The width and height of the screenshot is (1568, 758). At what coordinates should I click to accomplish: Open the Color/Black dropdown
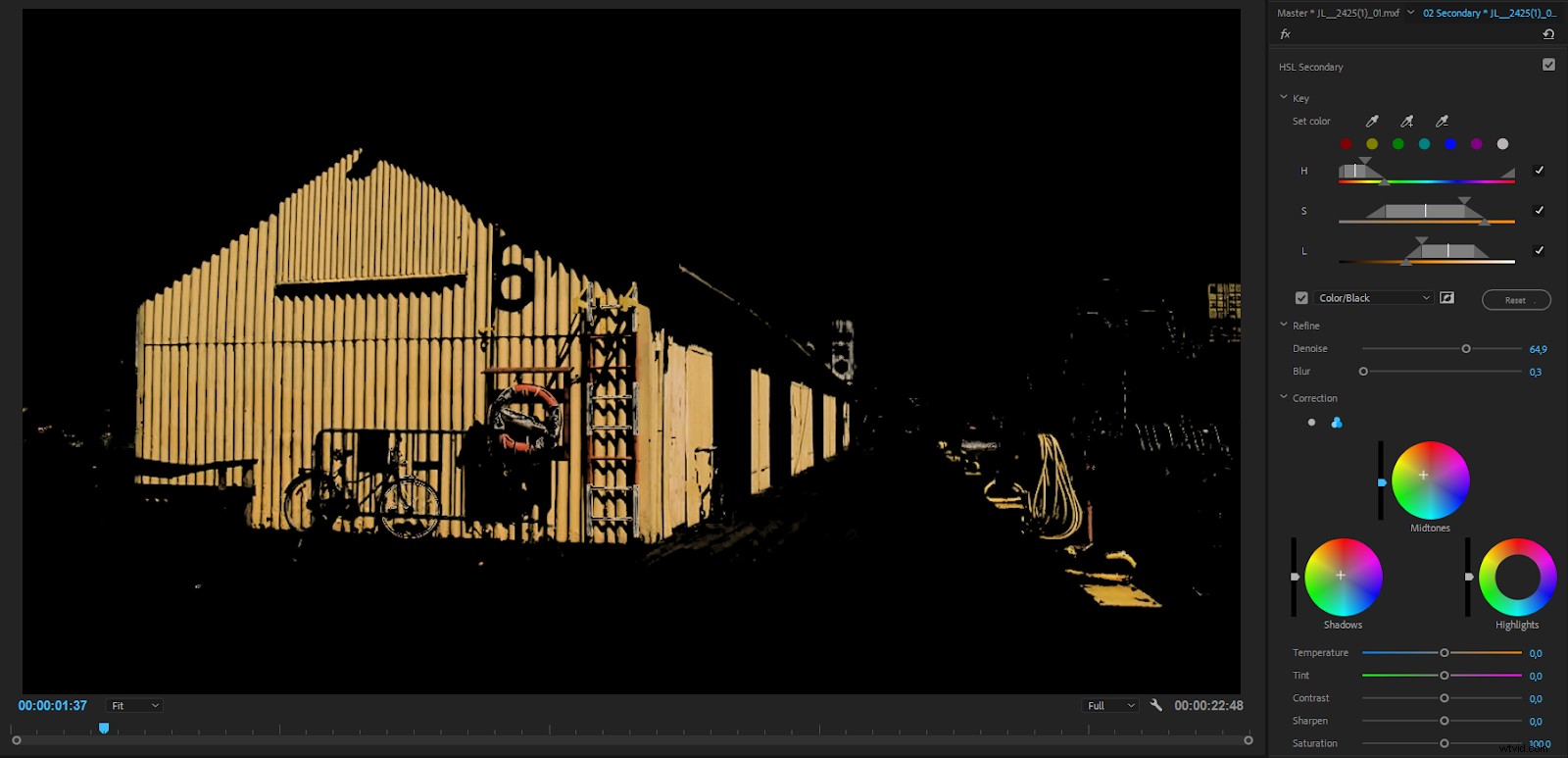click(x=1374, y=298)
